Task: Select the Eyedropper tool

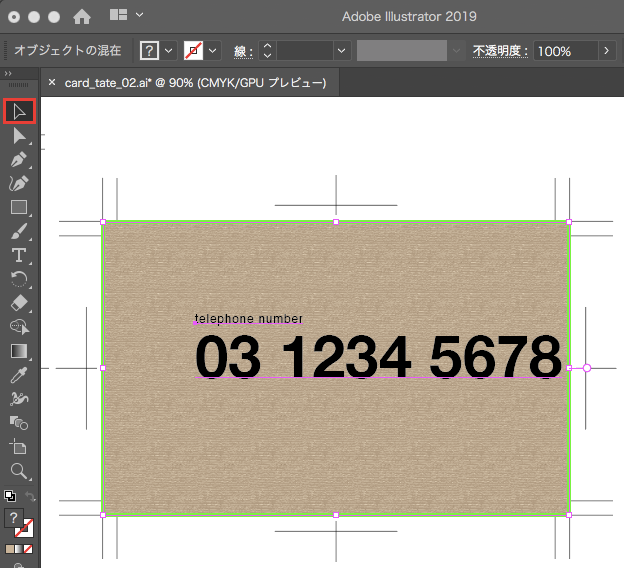Action: 19,375
